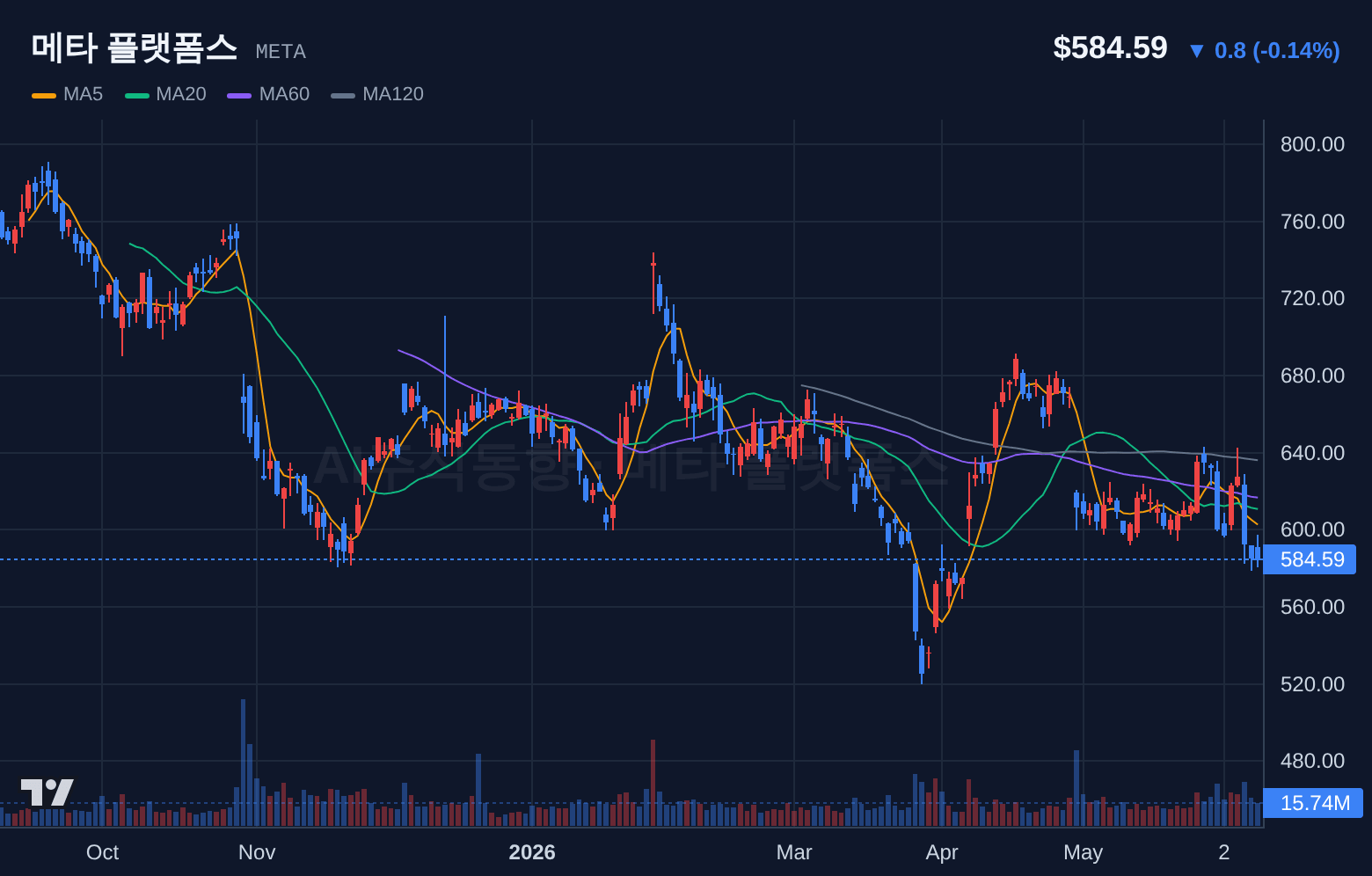Select the MA20 legend label
1372x876 pixels.
click(181, 94)
